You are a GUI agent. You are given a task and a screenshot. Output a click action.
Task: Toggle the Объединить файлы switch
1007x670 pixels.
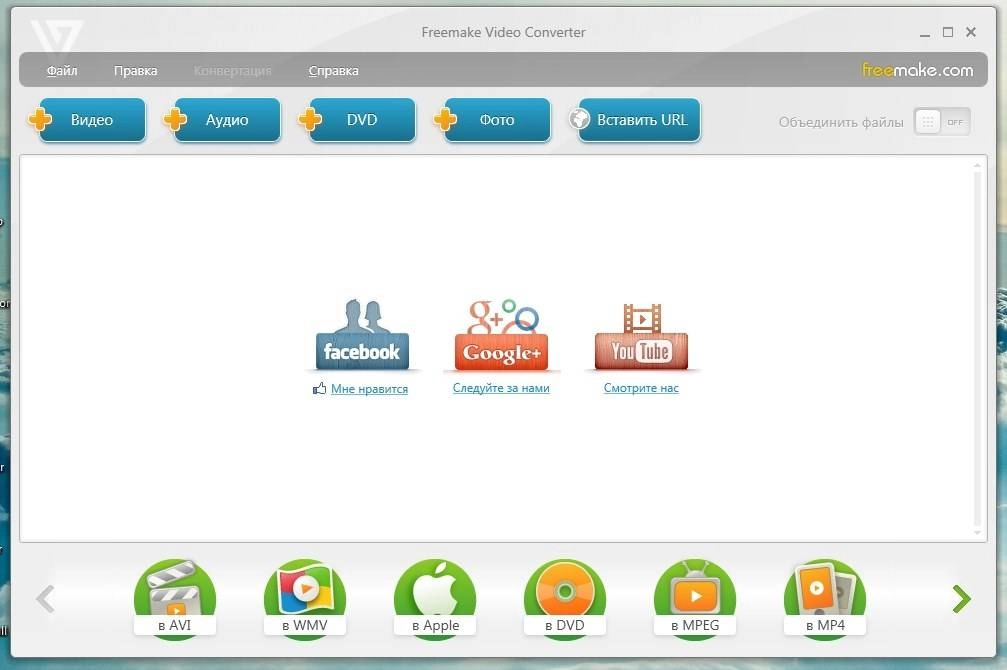point(942,121)
